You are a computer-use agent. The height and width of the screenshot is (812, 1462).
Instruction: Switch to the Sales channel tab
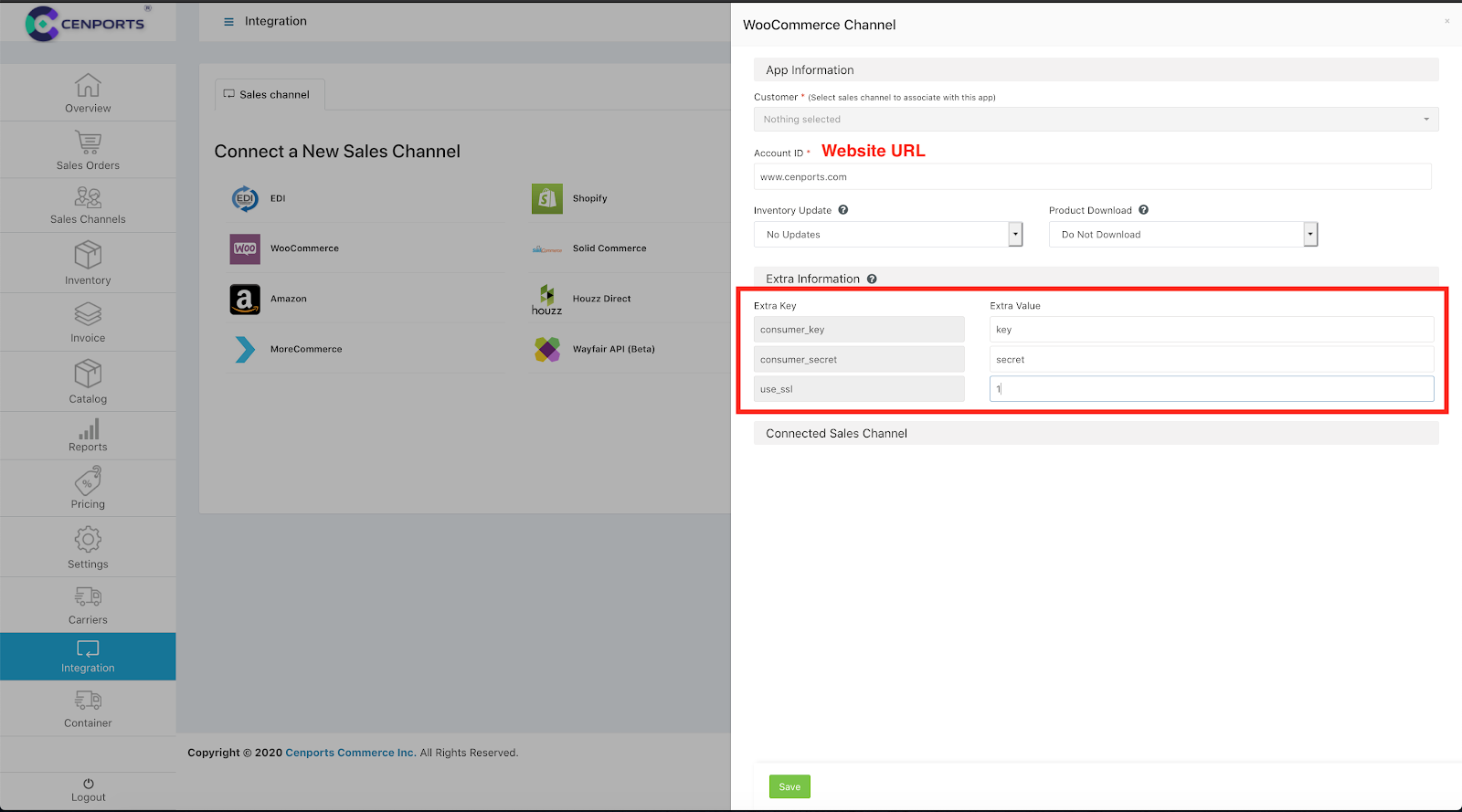270,94
